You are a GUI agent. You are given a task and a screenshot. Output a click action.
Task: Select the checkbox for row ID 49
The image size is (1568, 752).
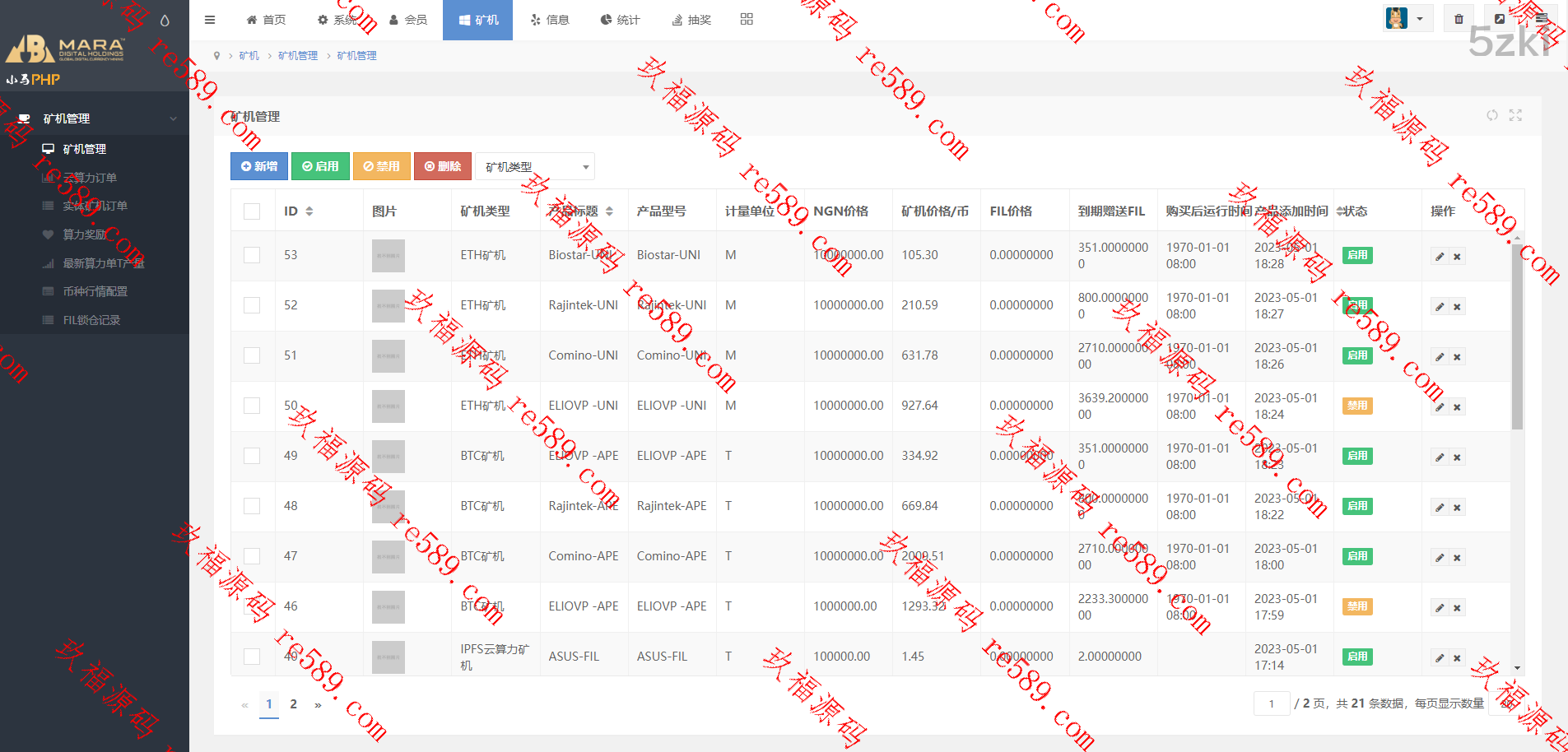pos(252,456)
